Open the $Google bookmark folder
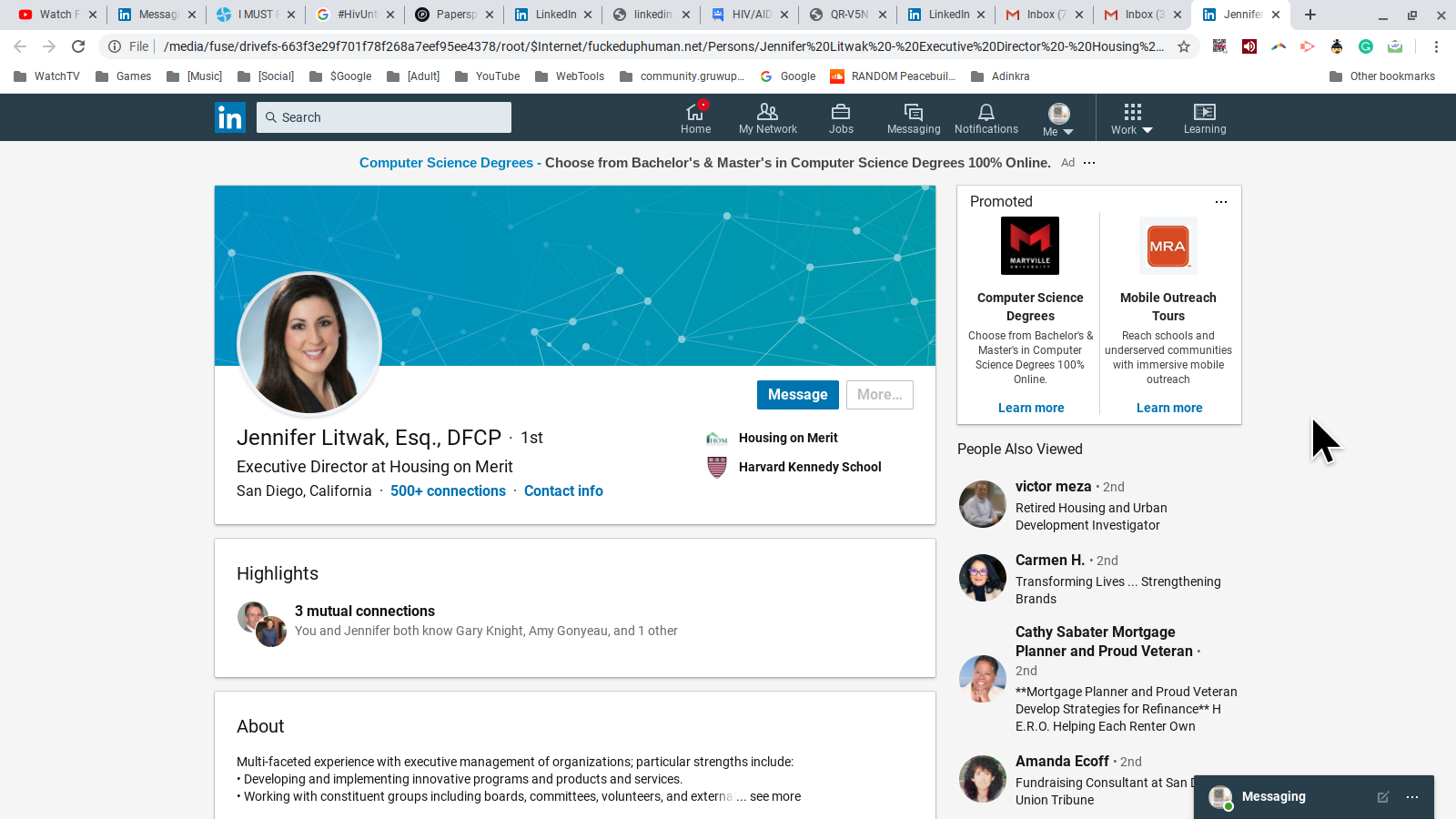The height and width of the screenshot is (819, 1456). coord(340,76)
